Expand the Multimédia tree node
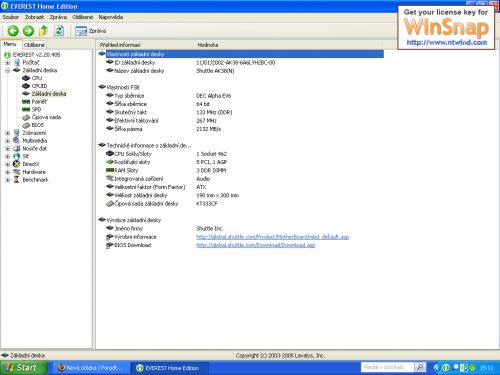This screenshot has width=500, height=375. pos(7,141)
